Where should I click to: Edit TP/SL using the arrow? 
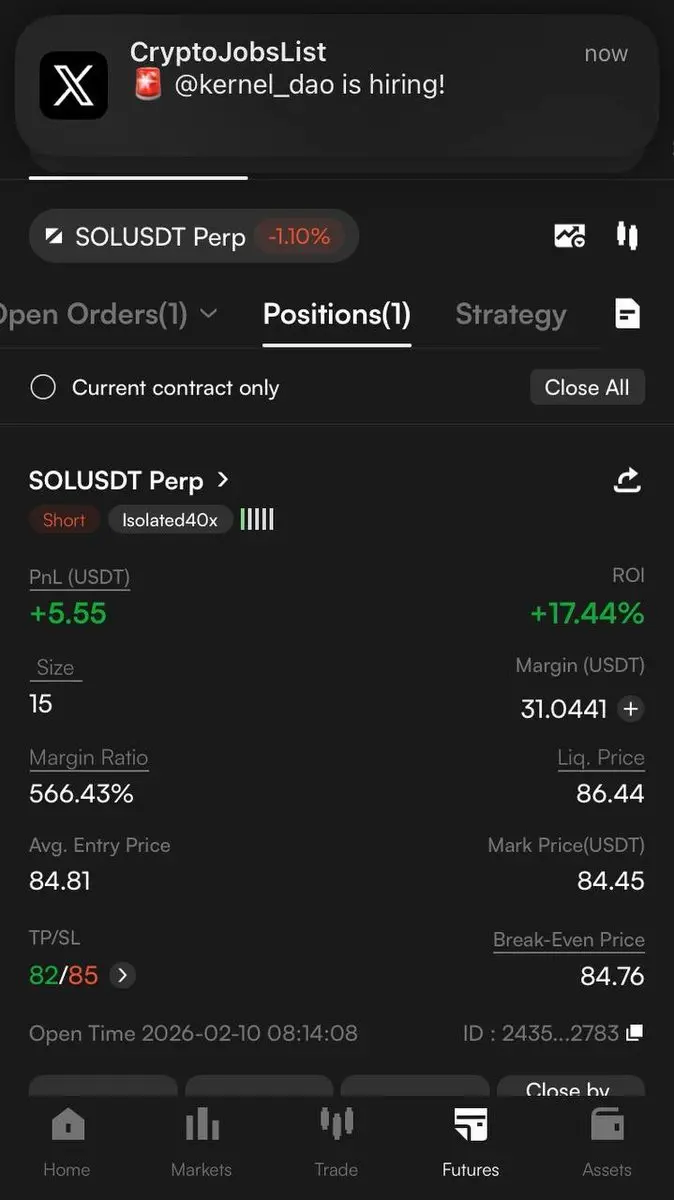(122, 975)
